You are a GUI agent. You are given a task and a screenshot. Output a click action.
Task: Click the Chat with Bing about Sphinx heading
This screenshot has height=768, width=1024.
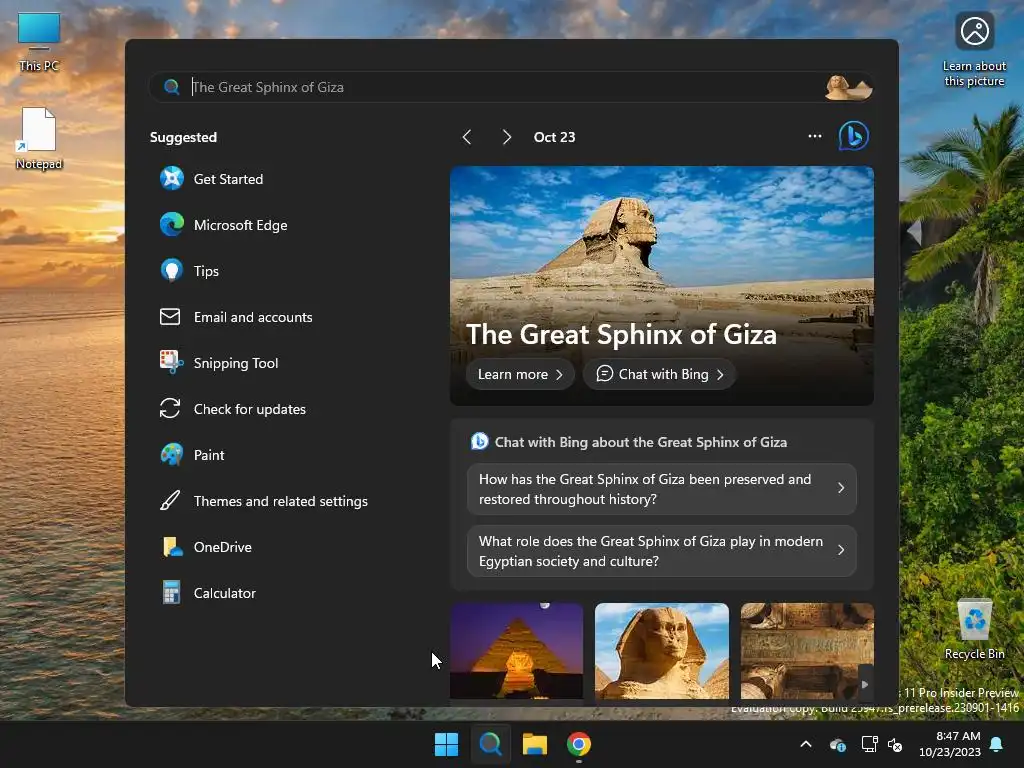click(x=641, y=442)
